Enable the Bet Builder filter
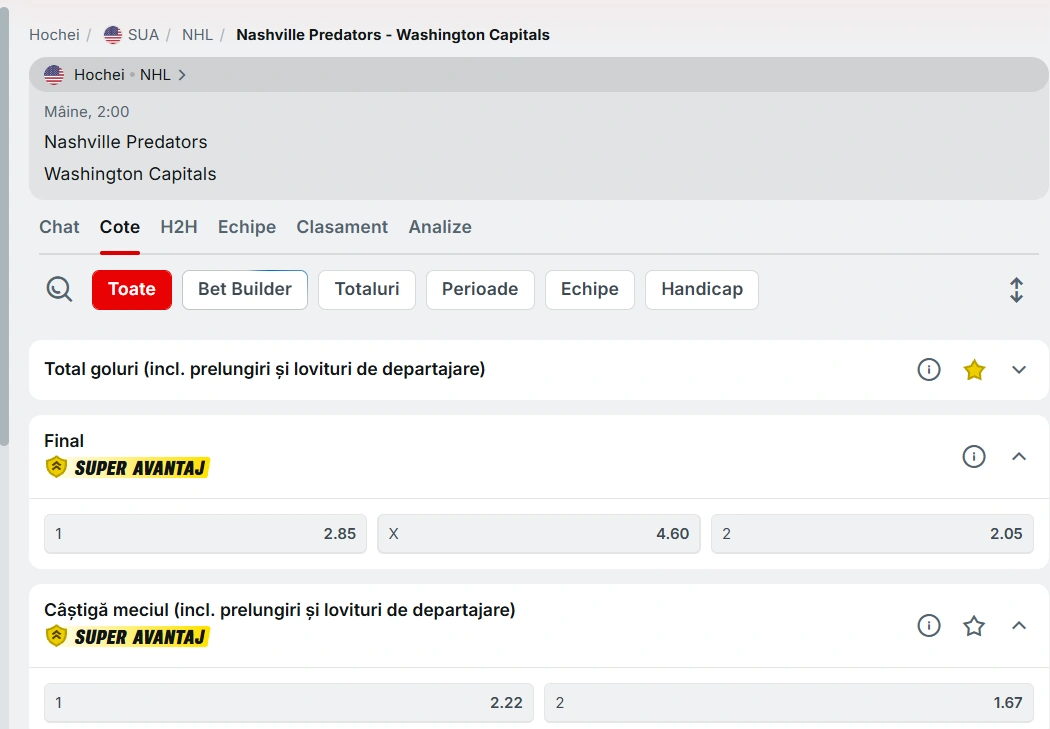The height and width of the screenshot is (729, 1050). tap(245, 290)
